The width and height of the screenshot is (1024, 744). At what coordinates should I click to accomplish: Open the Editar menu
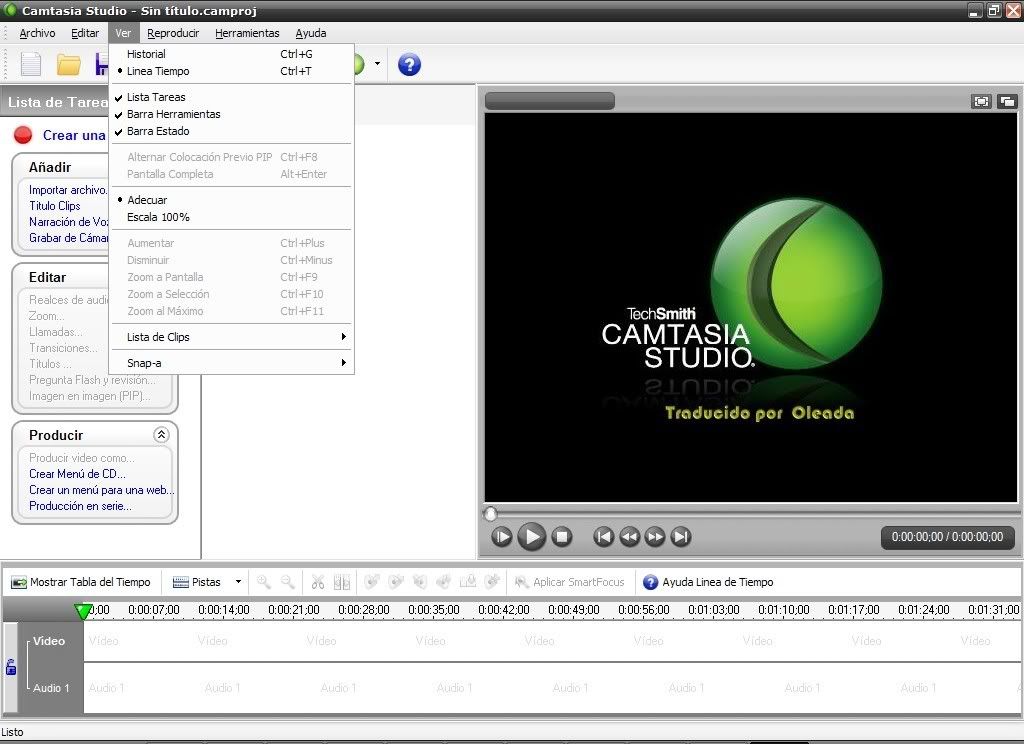(85, 33)
